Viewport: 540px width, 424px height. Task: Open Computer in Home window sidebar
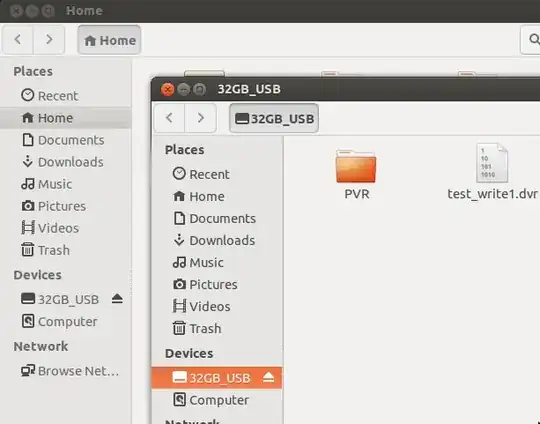[65, 321]
